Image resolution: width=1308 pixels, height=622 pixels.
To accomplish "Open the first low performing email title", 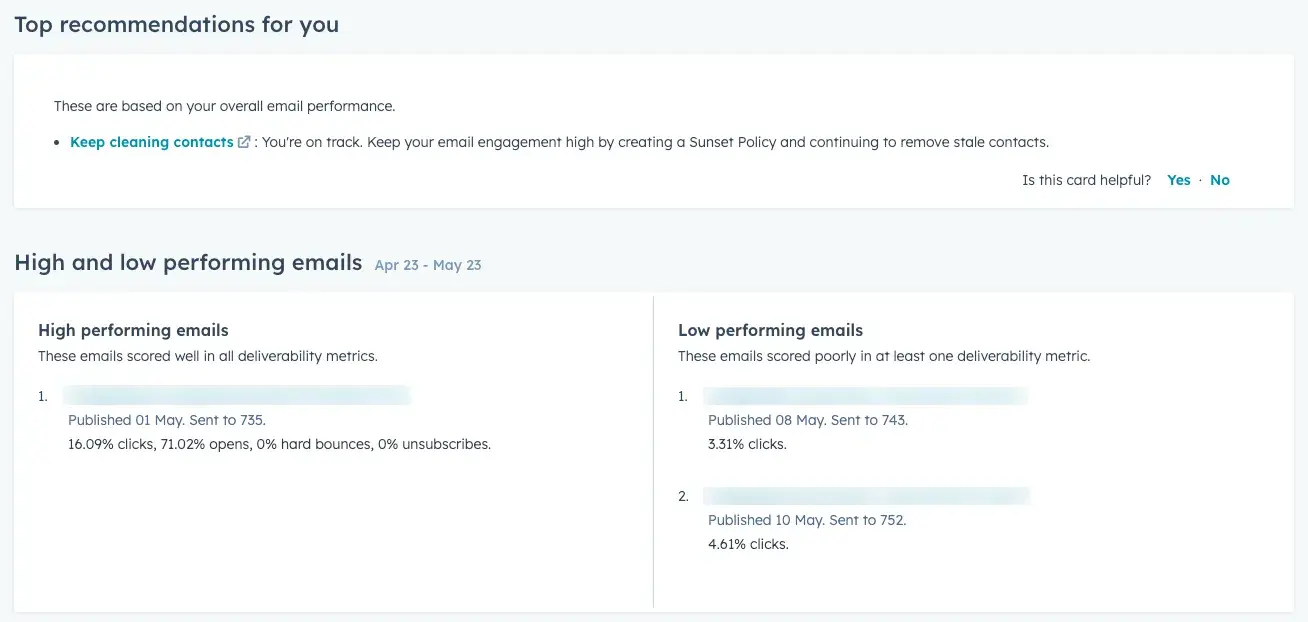I will (x=865, y=396).
